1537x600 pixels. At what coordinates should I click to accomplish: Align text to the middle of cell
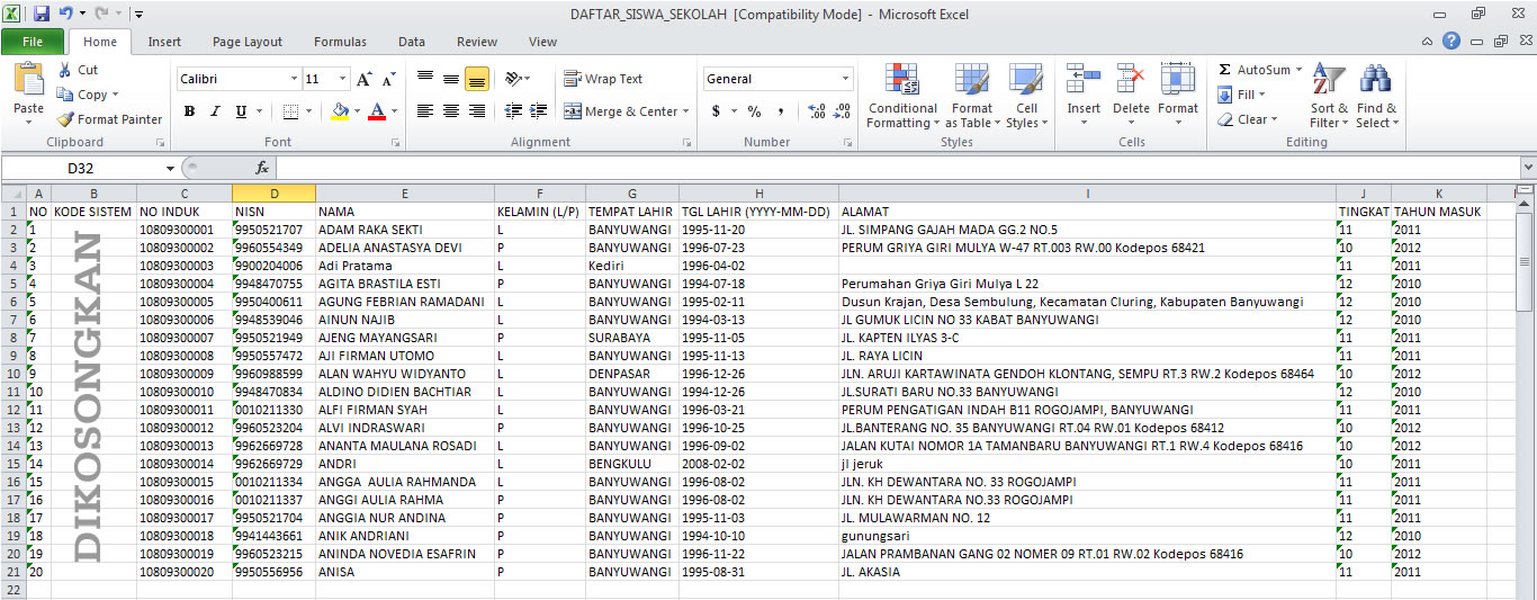click(x=451, y=79)
